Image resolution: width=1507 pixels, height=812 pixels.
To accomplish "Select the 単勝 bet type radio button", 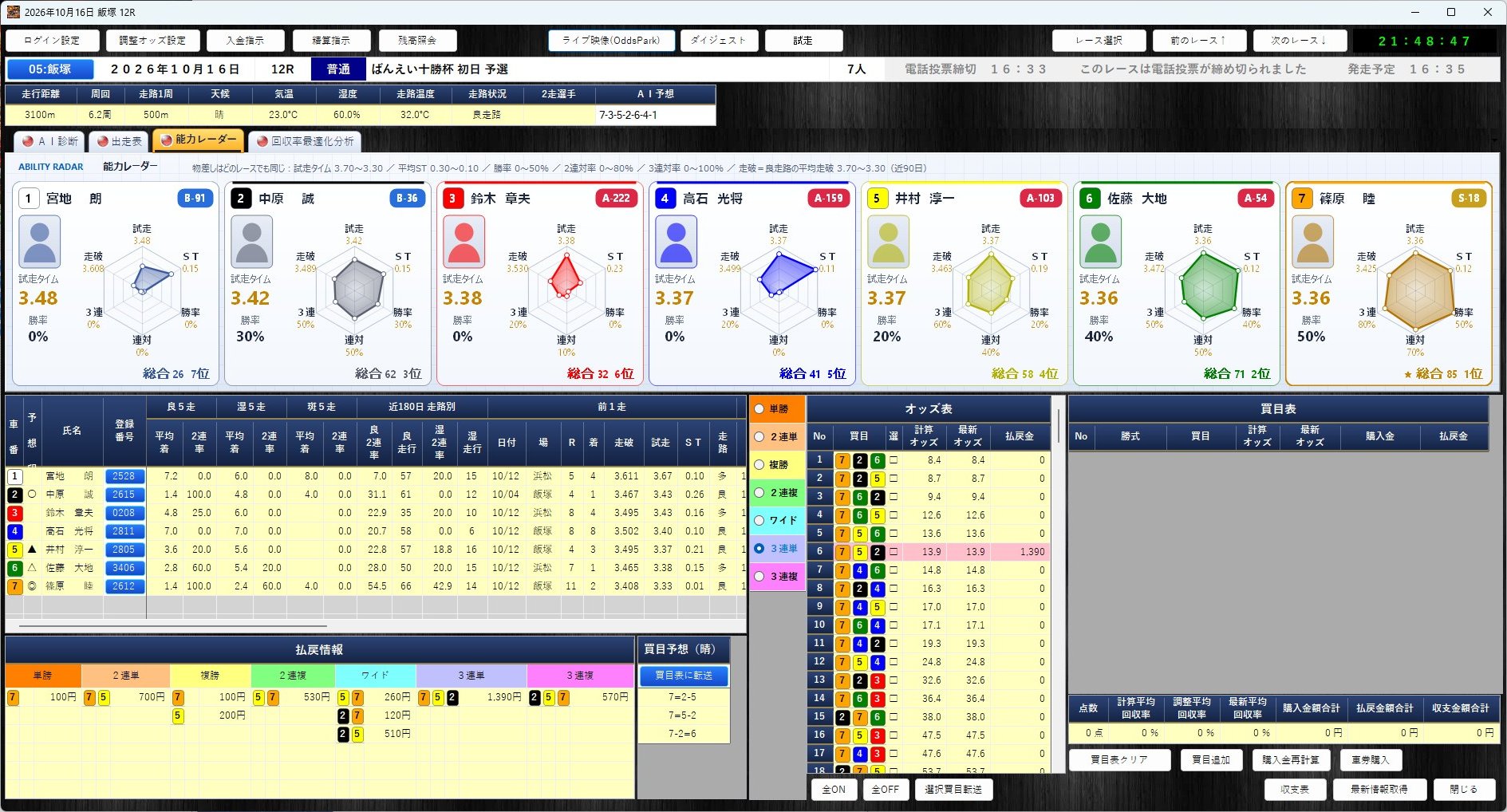I will (x=759, y=409).
